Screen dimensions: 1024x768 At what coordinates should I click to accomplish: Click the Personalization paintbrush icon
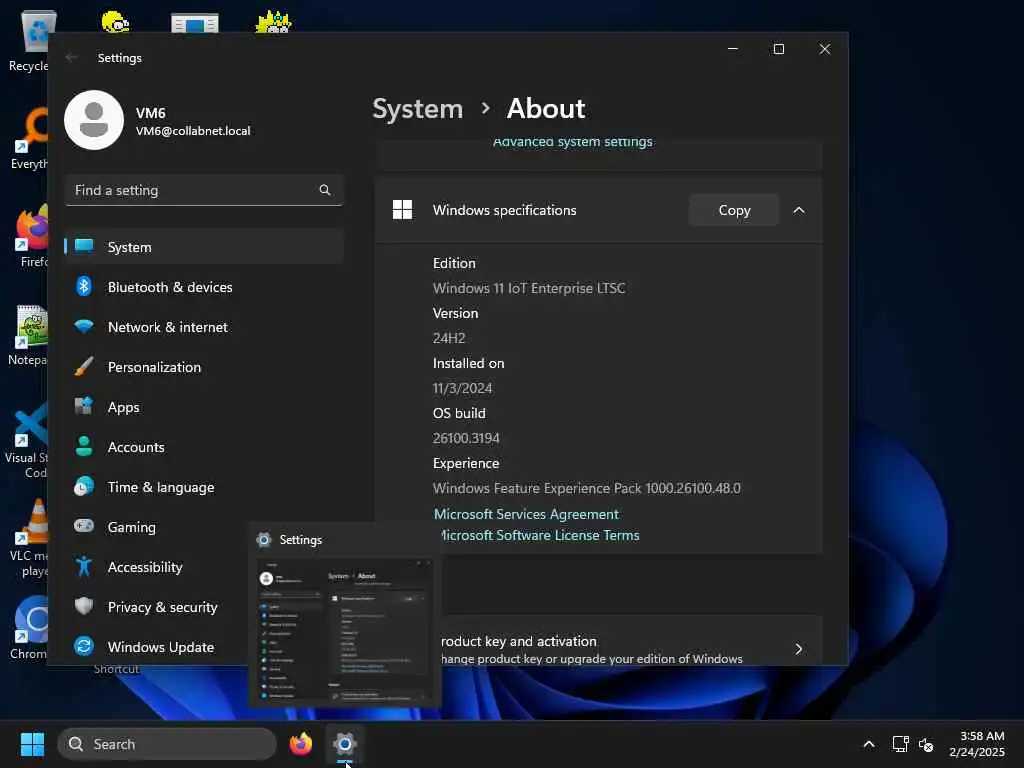(84, 366)
